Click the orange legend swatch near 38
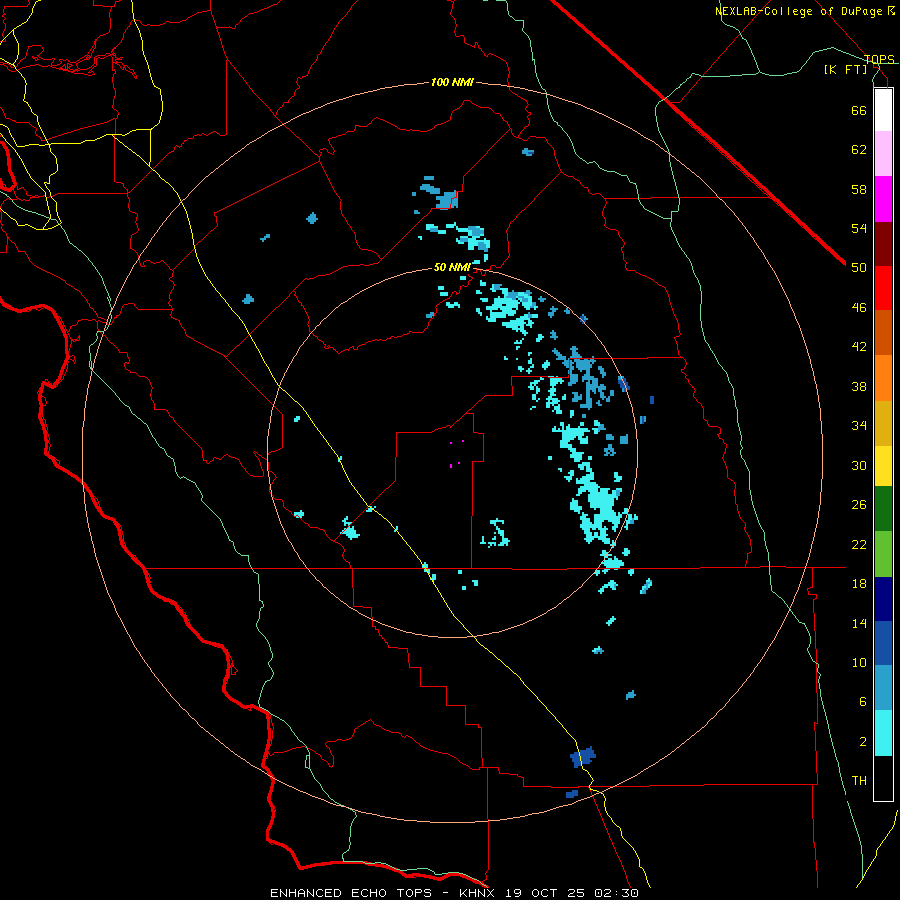 coord(883,378)
